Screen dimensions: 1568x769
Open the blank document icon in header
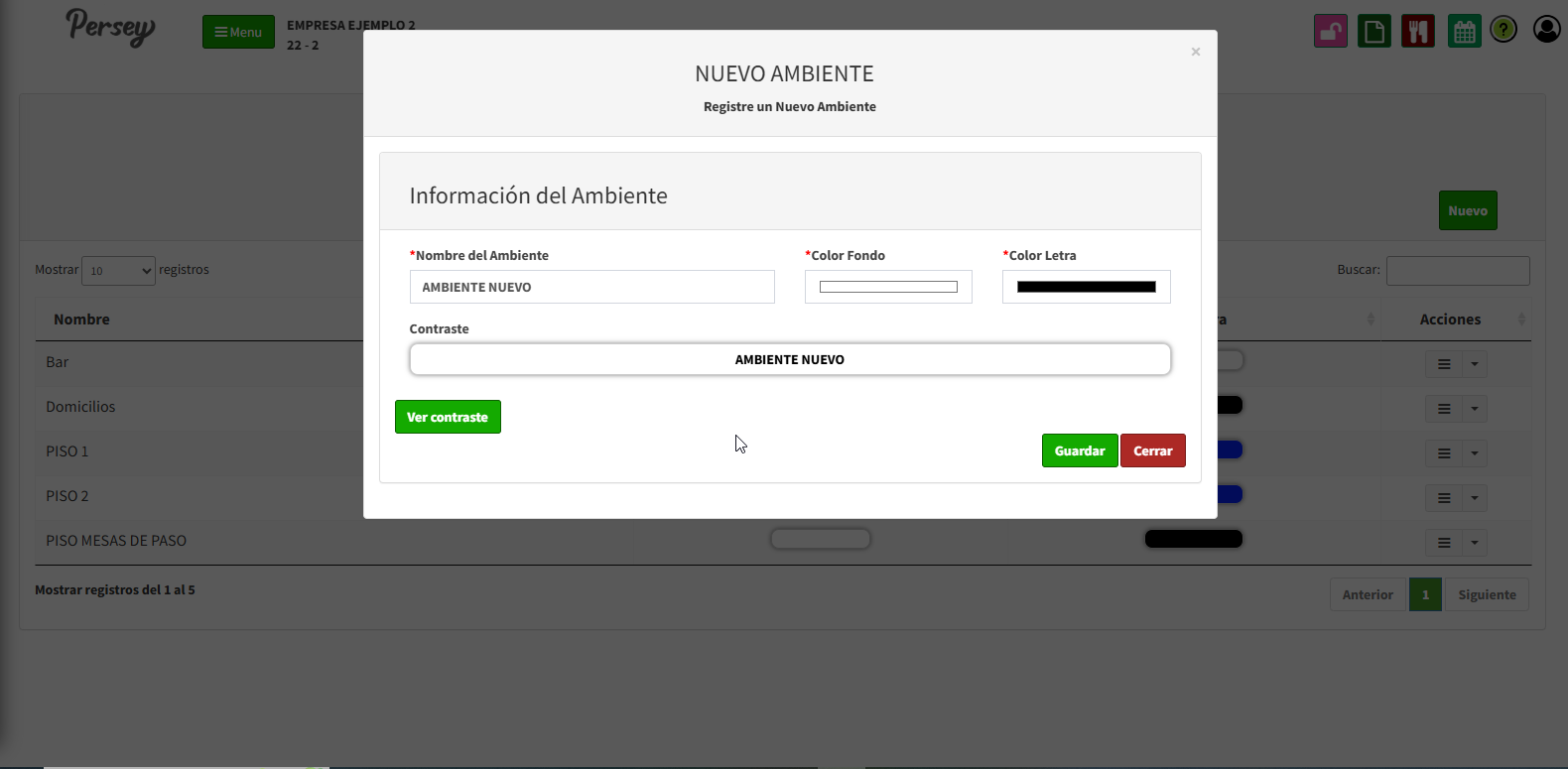tap(1373, 32)
